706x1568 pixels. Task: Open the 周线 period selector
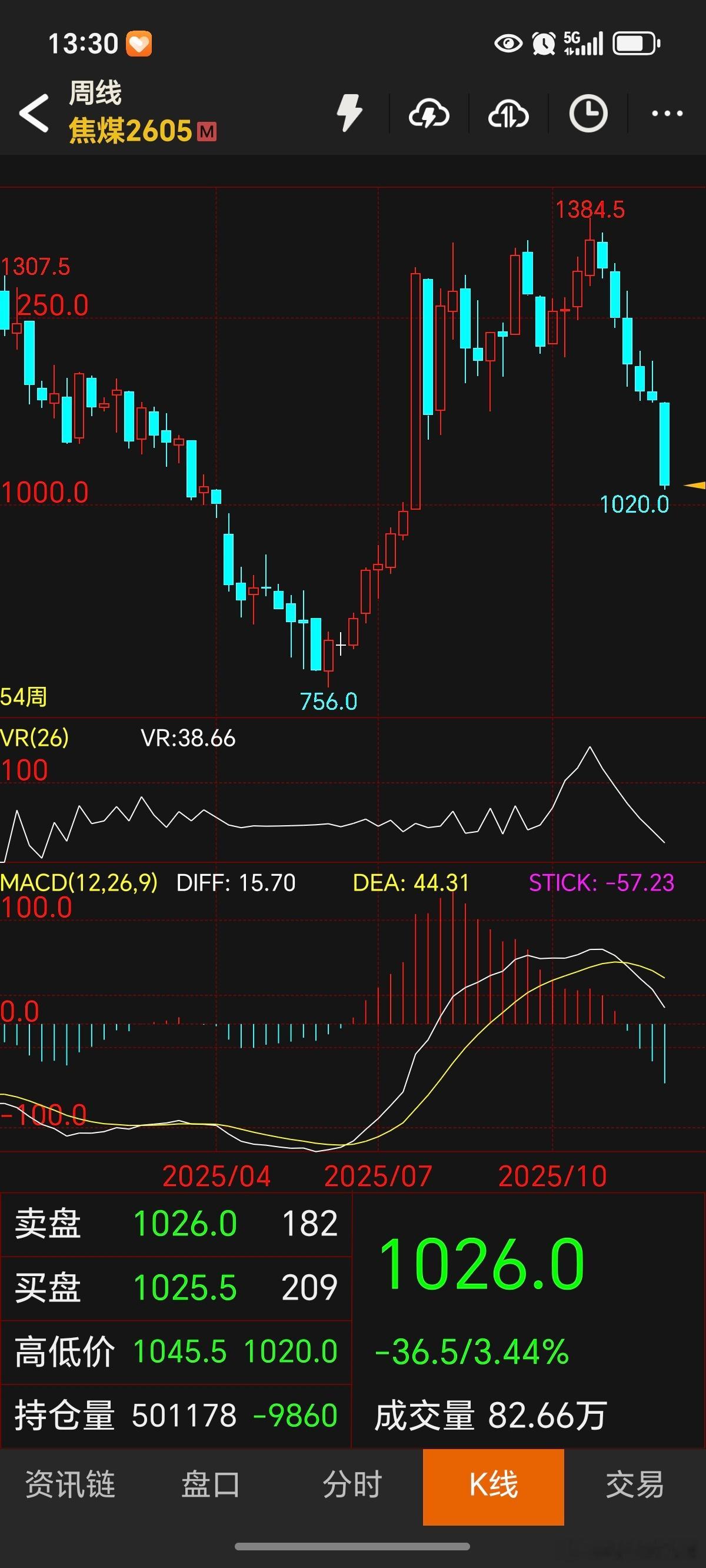(95, 93)
